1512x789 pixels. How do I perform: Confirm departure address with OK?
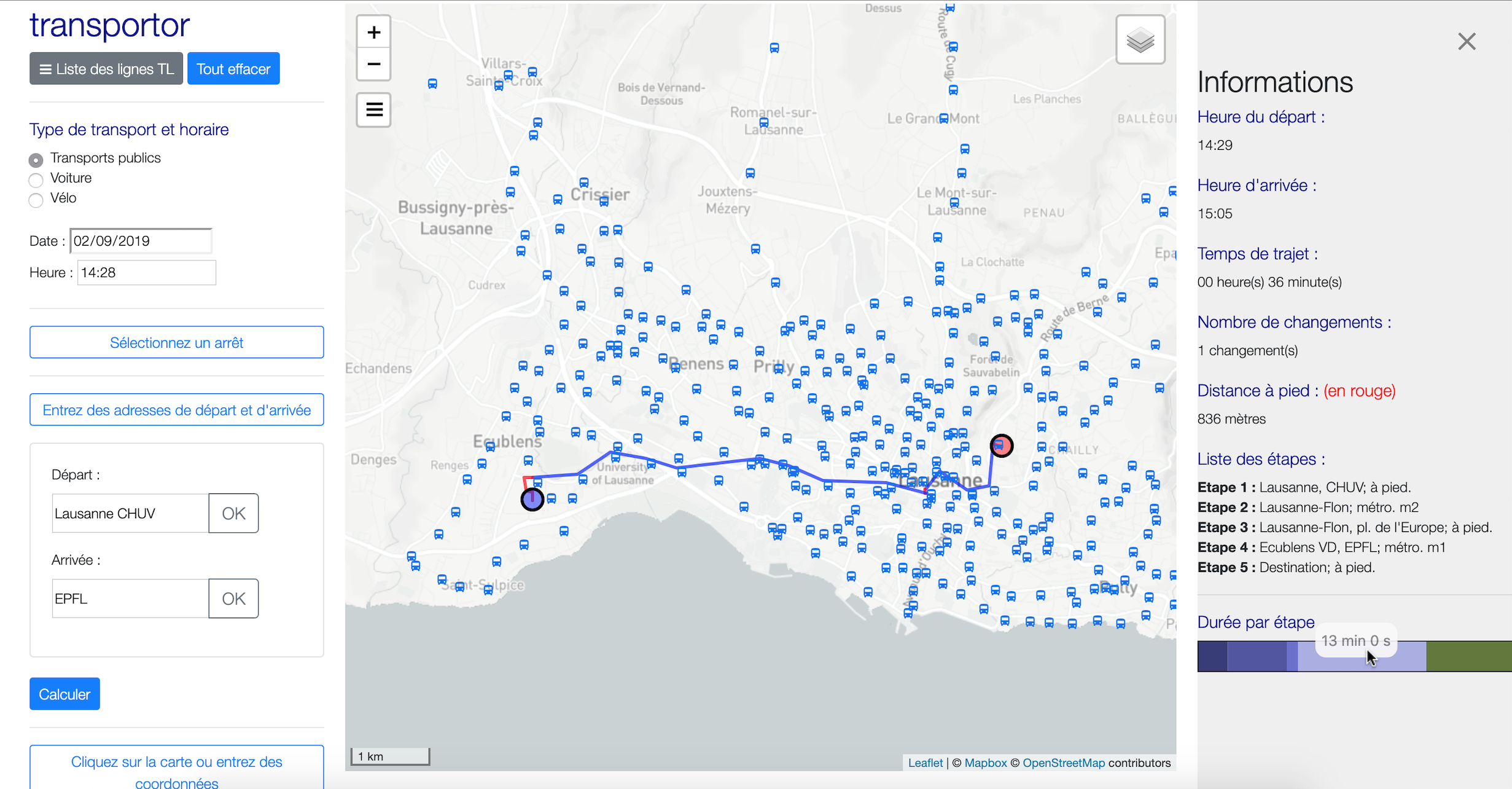(233, 513)
